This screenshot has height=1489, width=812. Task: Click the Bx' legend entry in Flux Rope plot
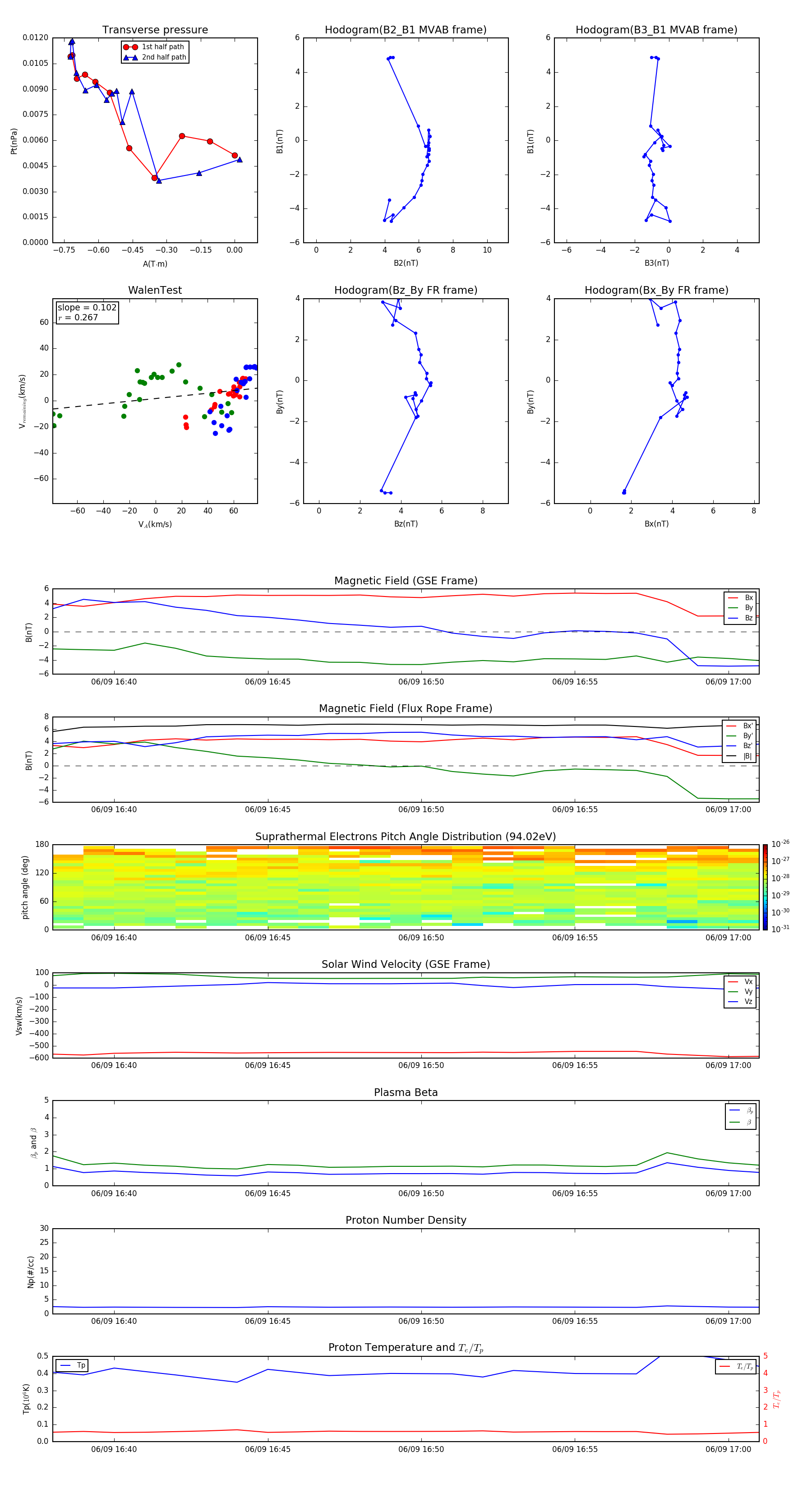(740, 726)
